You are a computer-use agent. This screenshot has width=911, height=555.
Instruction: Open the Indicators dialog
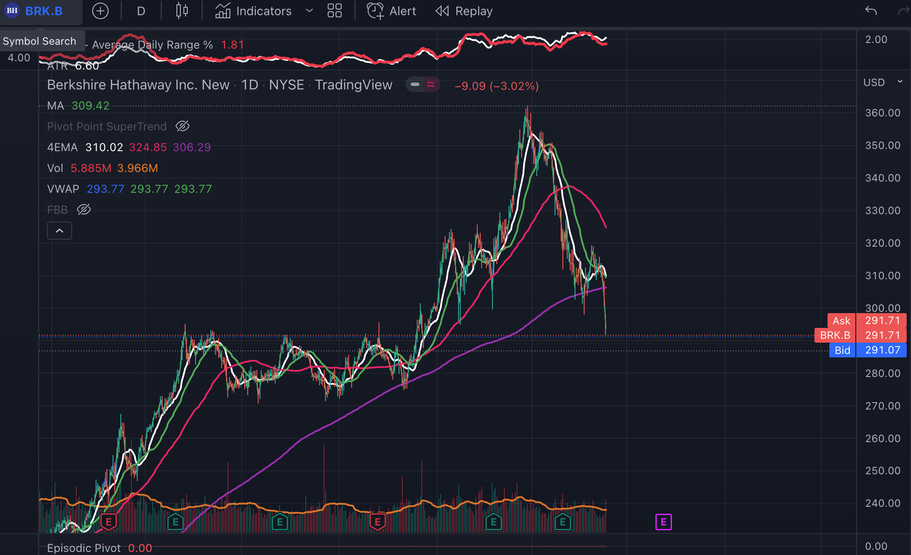253,11
